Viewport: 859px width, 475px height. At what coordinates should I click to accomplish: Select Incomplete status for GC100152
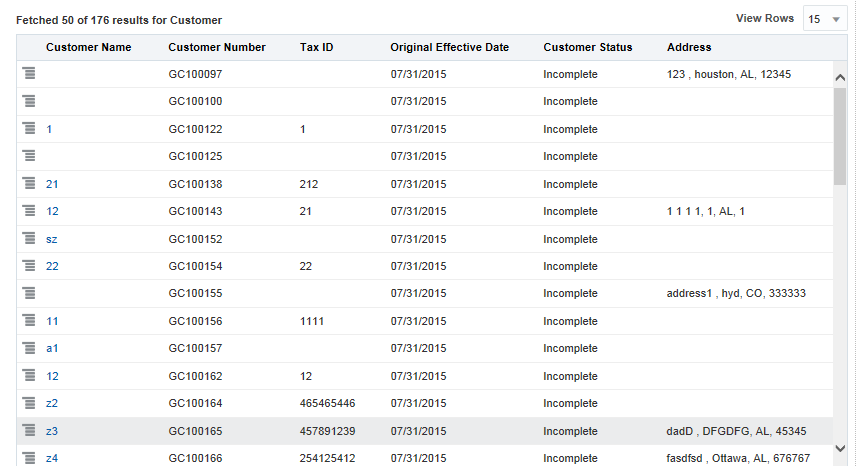coord(570,239)
